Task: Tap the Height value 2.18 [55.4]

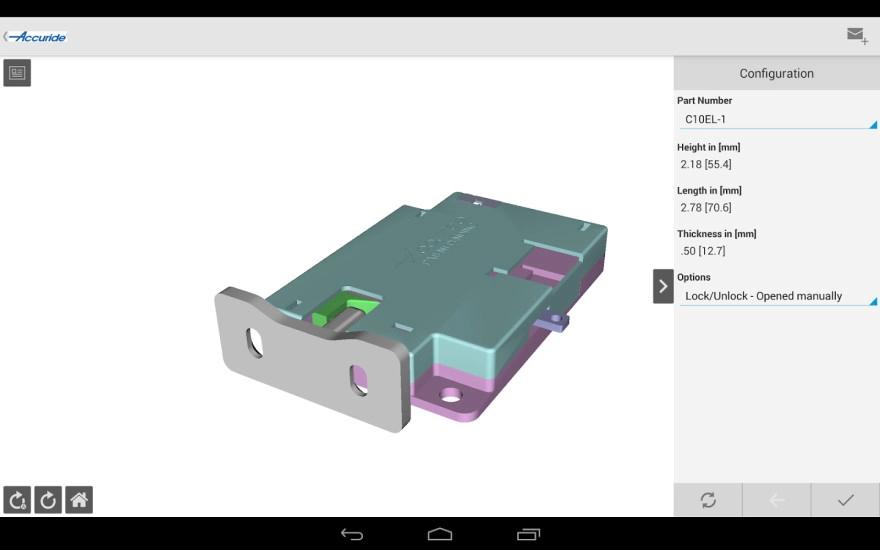Action: tap(706, 164)
